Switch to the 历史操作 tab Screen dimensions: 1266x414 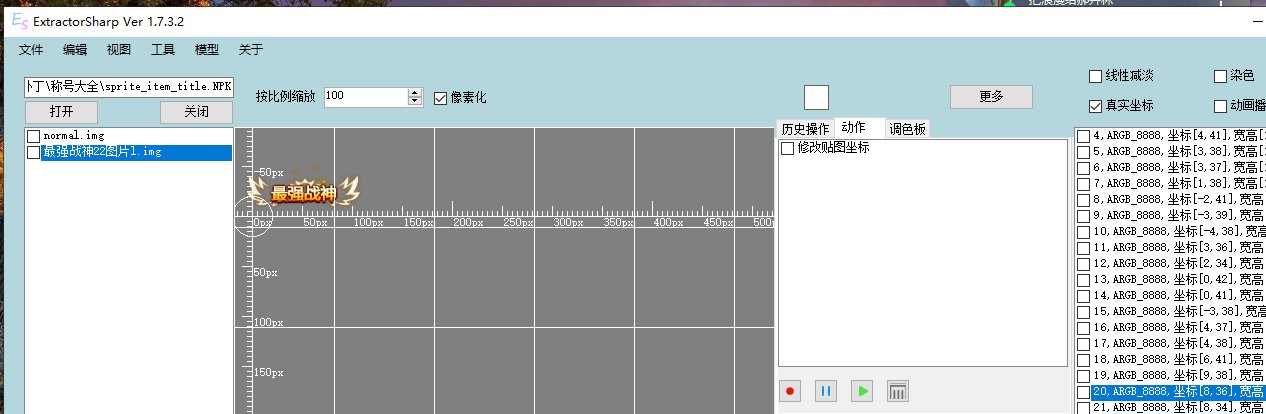(x=805, y=129)
